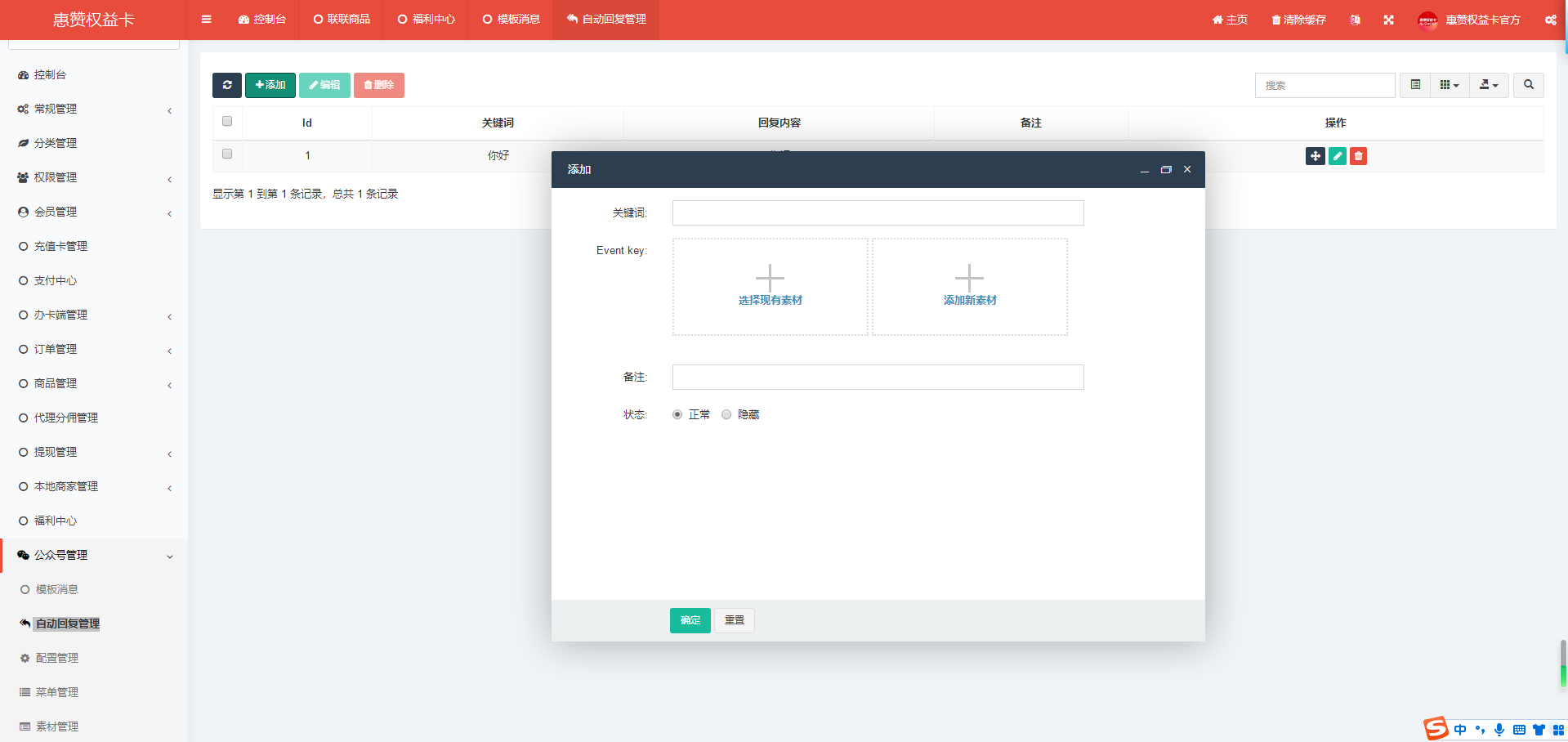Click the red delete icon in row 1
The height and width of the screenshot is (742, 1568).
pyautogui.click(x=1358, y=156)
